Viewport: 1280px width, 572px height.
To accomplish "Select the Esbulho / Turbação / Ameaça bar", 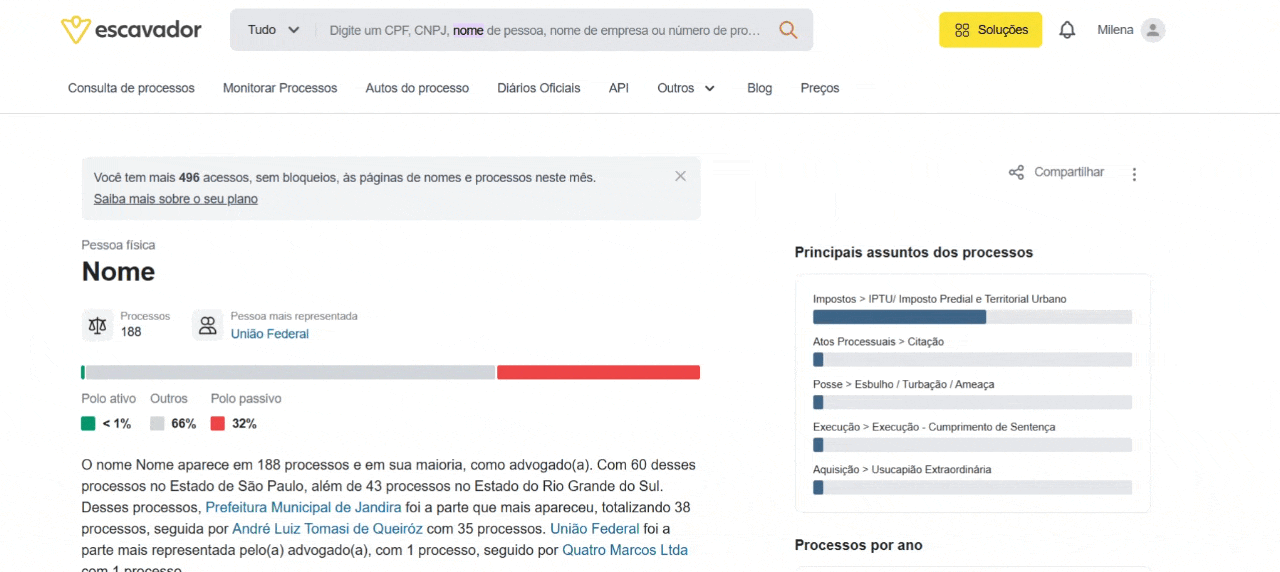I will [972, 402].
